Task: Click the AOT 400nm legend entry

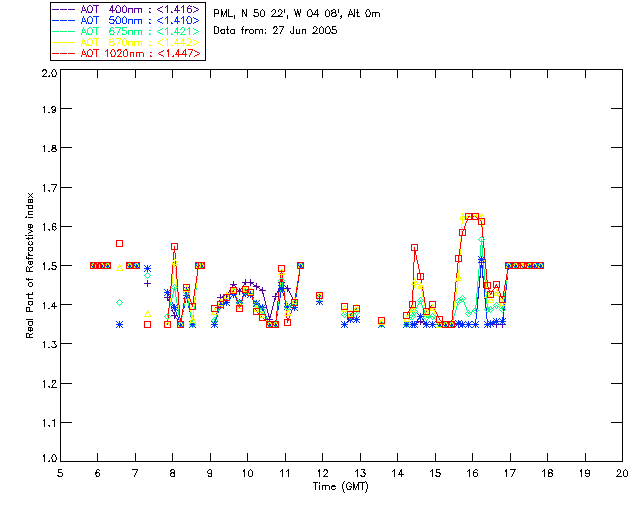Action: point(127,9)
